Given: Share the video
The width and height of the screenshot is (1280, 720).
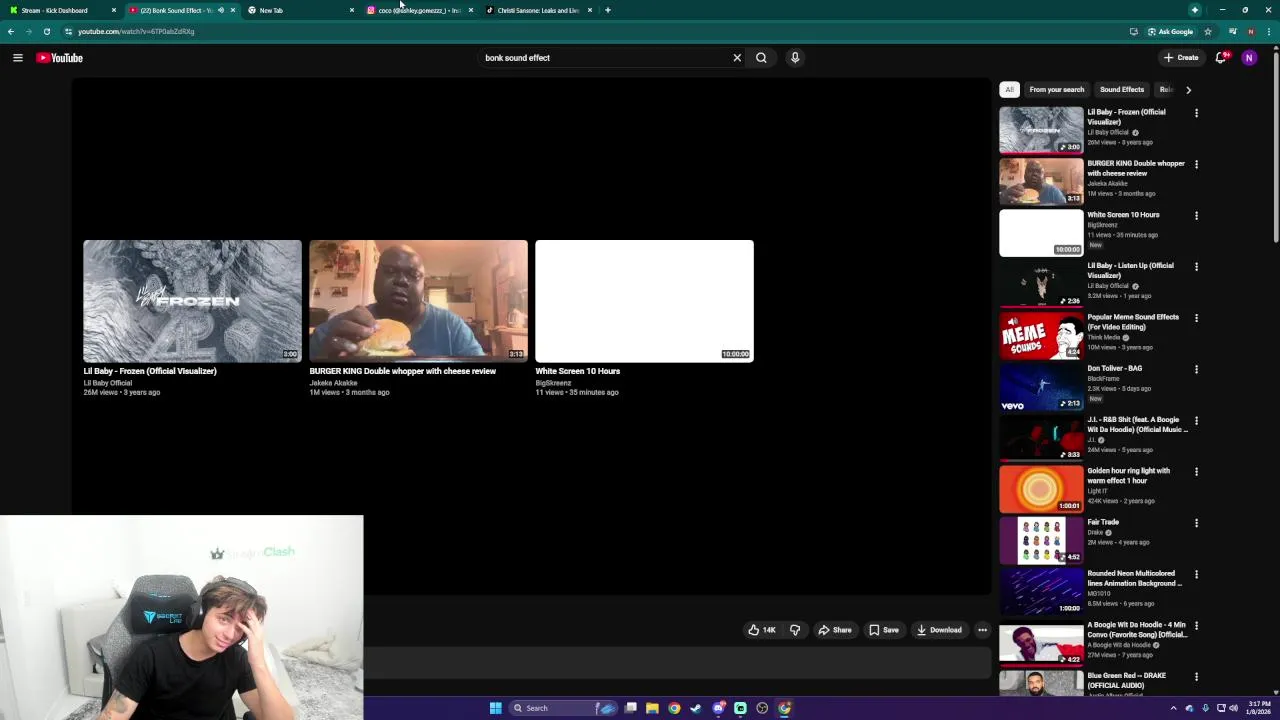Looking at the screenshot, I should [x=834, y=630].
